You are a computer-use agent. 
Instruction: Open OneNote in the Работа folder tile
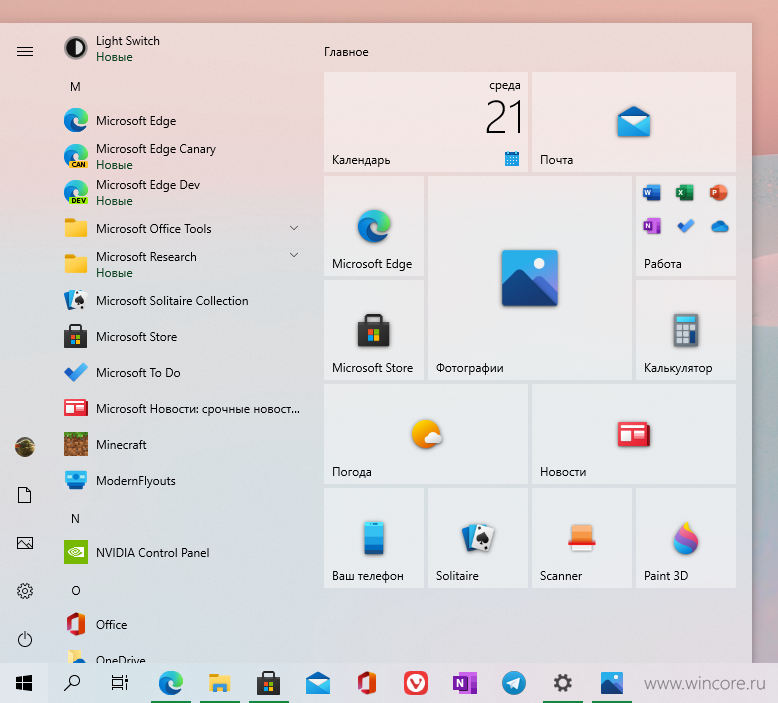click(x=651, y=226)
